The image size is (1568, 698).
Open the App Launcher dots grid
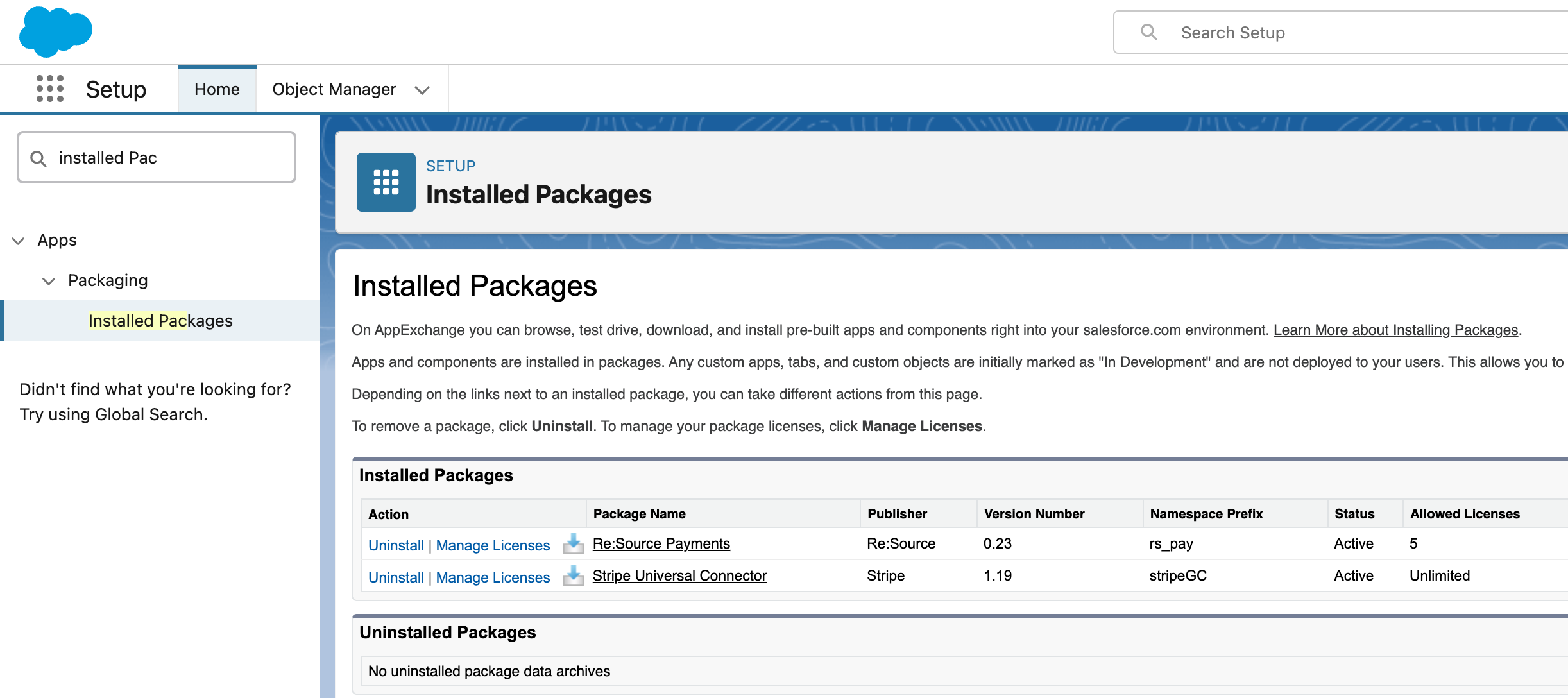pyautogui.click(x=50, y=89)
